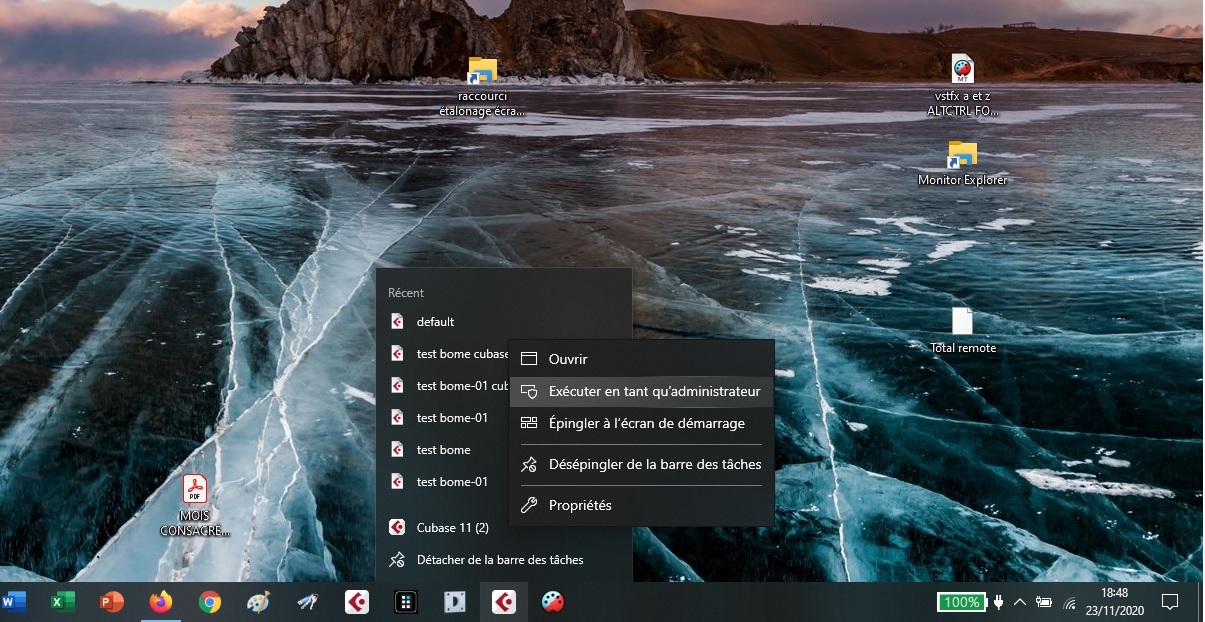The width and height of the screenshot is (1205, 622).
Task: Open the red paint palette taskbar icon
Action: 552,602
